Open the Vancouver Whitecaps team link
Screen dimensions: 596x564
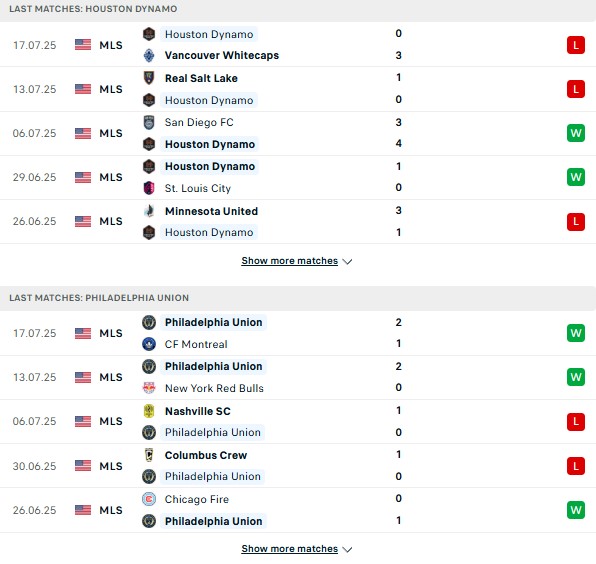(x=222, y=55)
